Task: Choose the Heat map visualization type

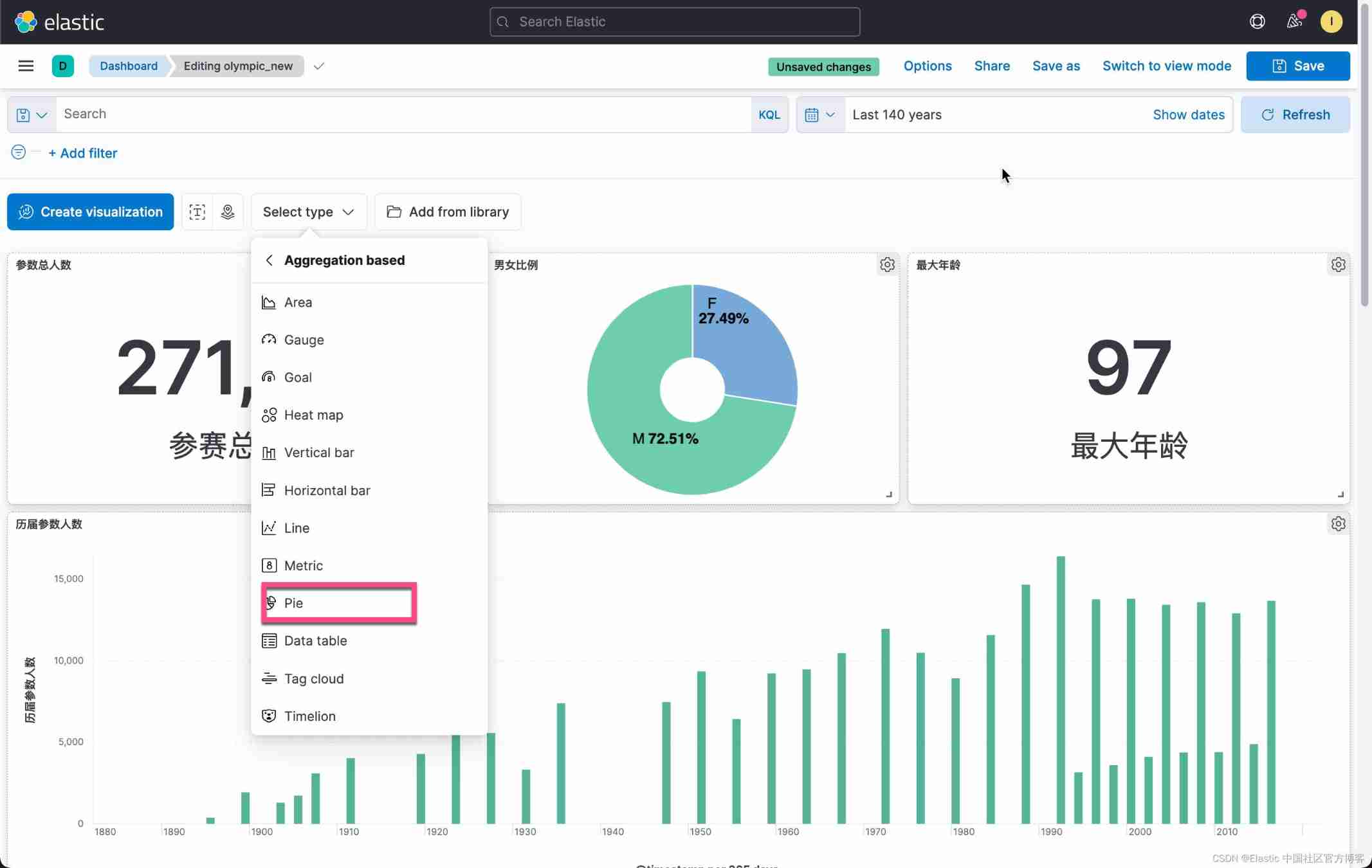Action: (x=313, y=415)
